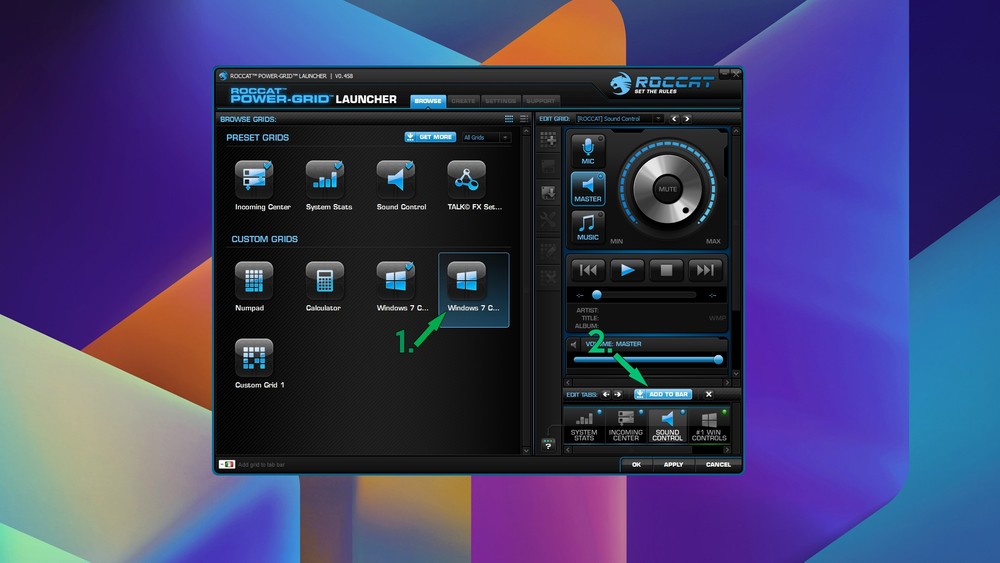Open the Numpad custom grid

(x=253, y=281)
